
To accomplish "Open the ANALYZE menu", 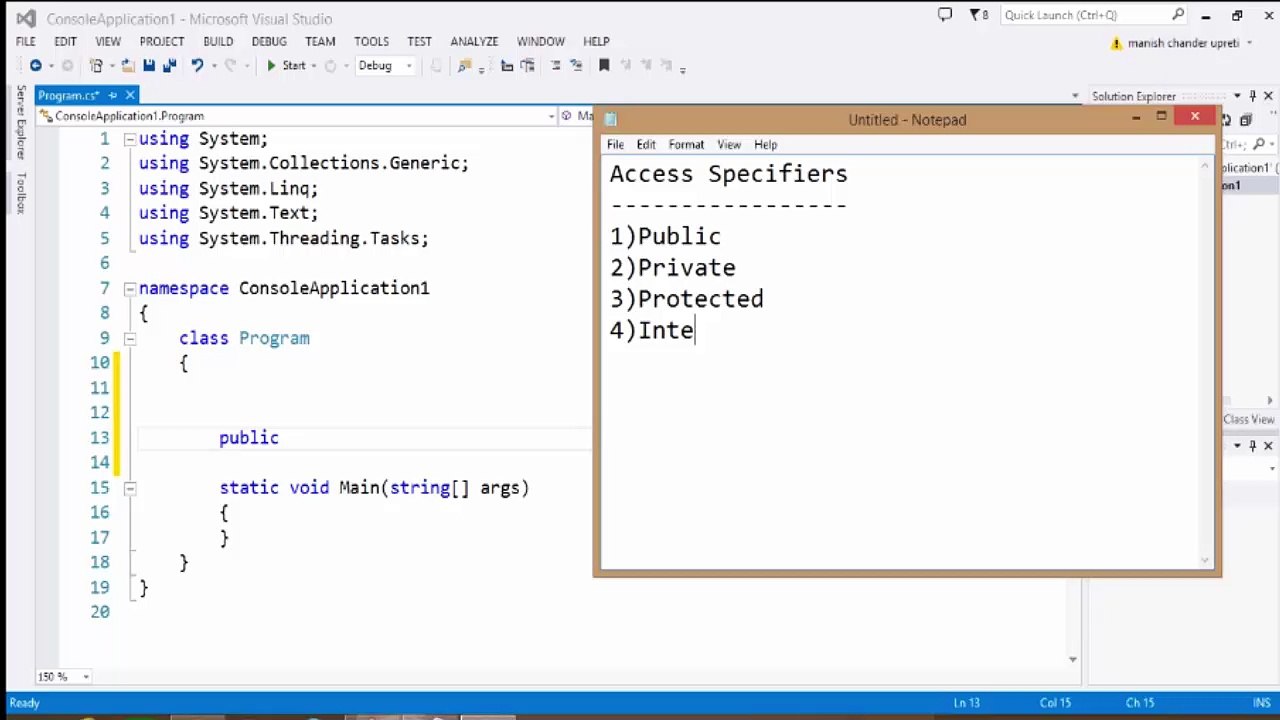I will pyautogui.click(x=474, y=42).
